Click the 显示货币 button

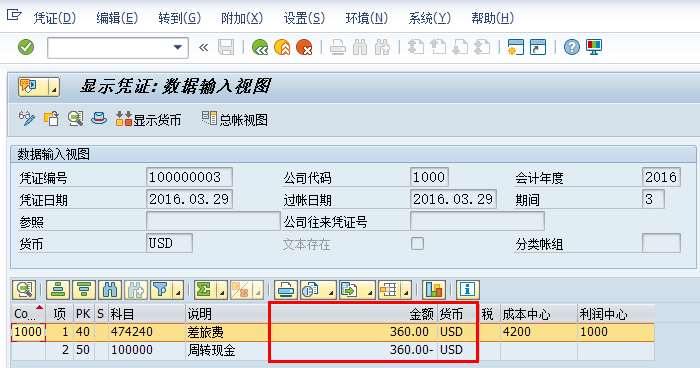pyautogui.click(x=148, y=120)
